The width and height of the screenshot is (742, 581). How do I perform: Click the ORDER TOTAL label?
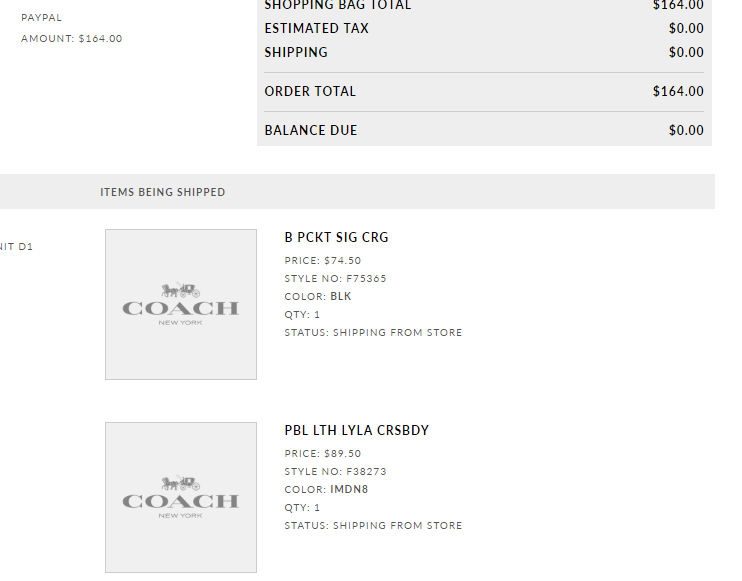click(310, 91)
